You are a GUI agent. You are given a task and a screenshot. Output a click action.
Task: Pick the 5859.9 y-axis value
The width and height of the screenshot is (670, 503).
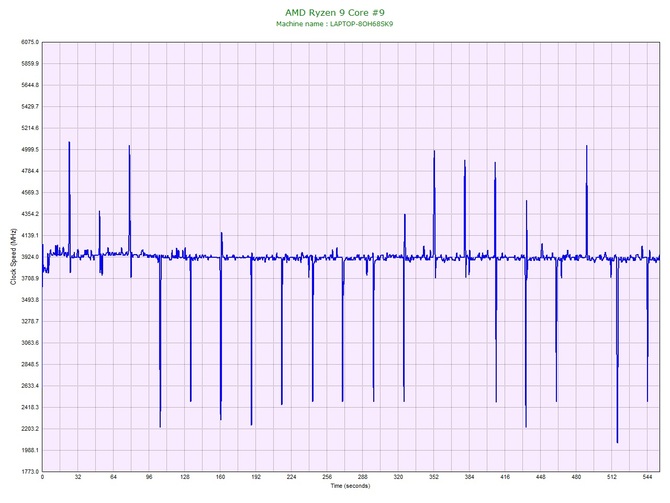click(30, 64)
